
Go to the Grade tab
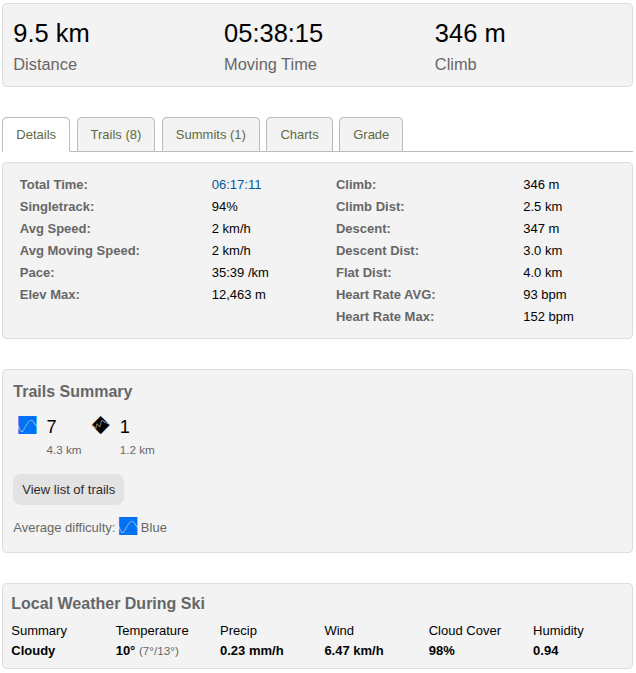(371, 135)
